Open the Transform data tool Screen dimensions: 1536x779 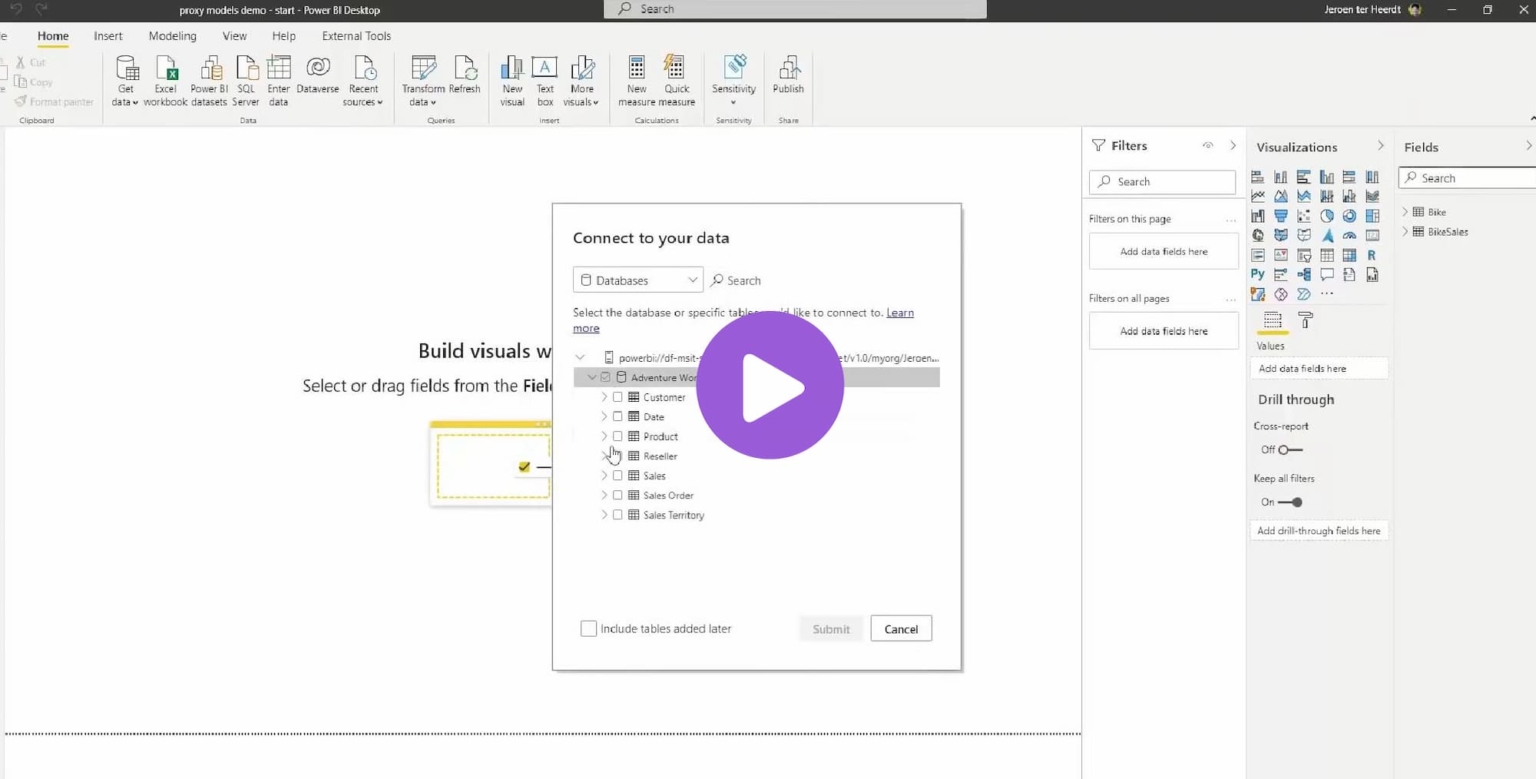pyautogui.click(x=421, y=80)
